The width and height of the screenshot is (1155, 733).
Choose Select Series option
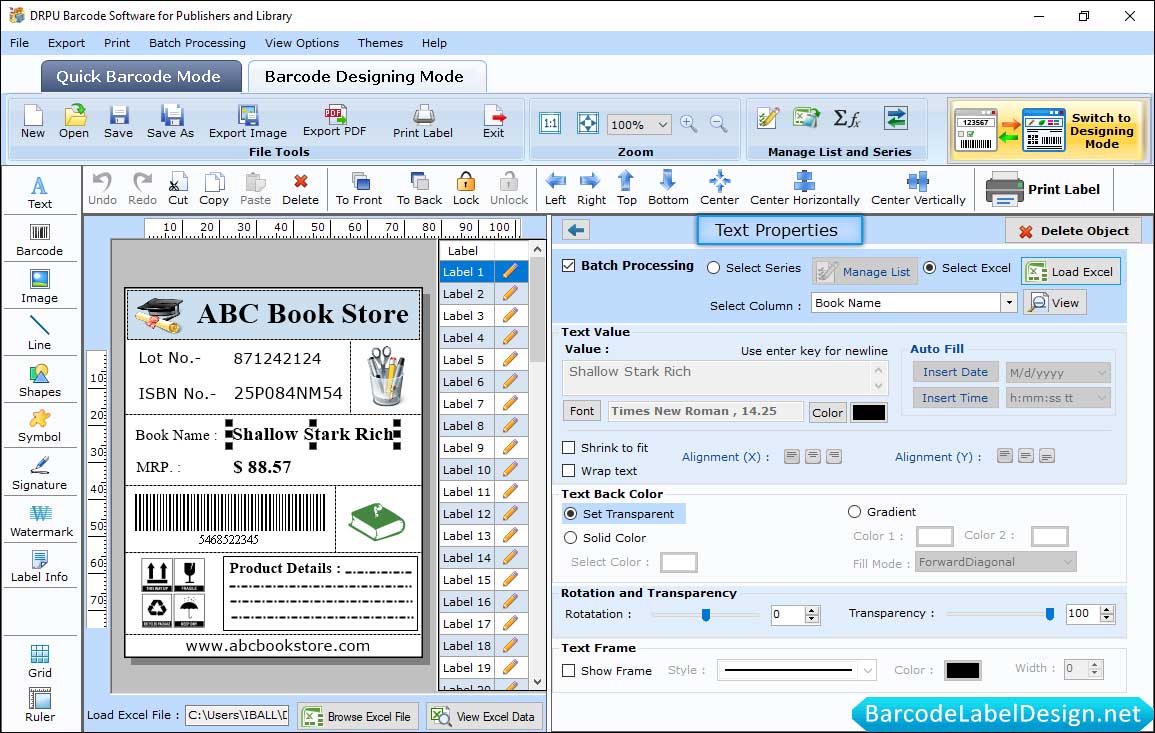click(713, 268)
